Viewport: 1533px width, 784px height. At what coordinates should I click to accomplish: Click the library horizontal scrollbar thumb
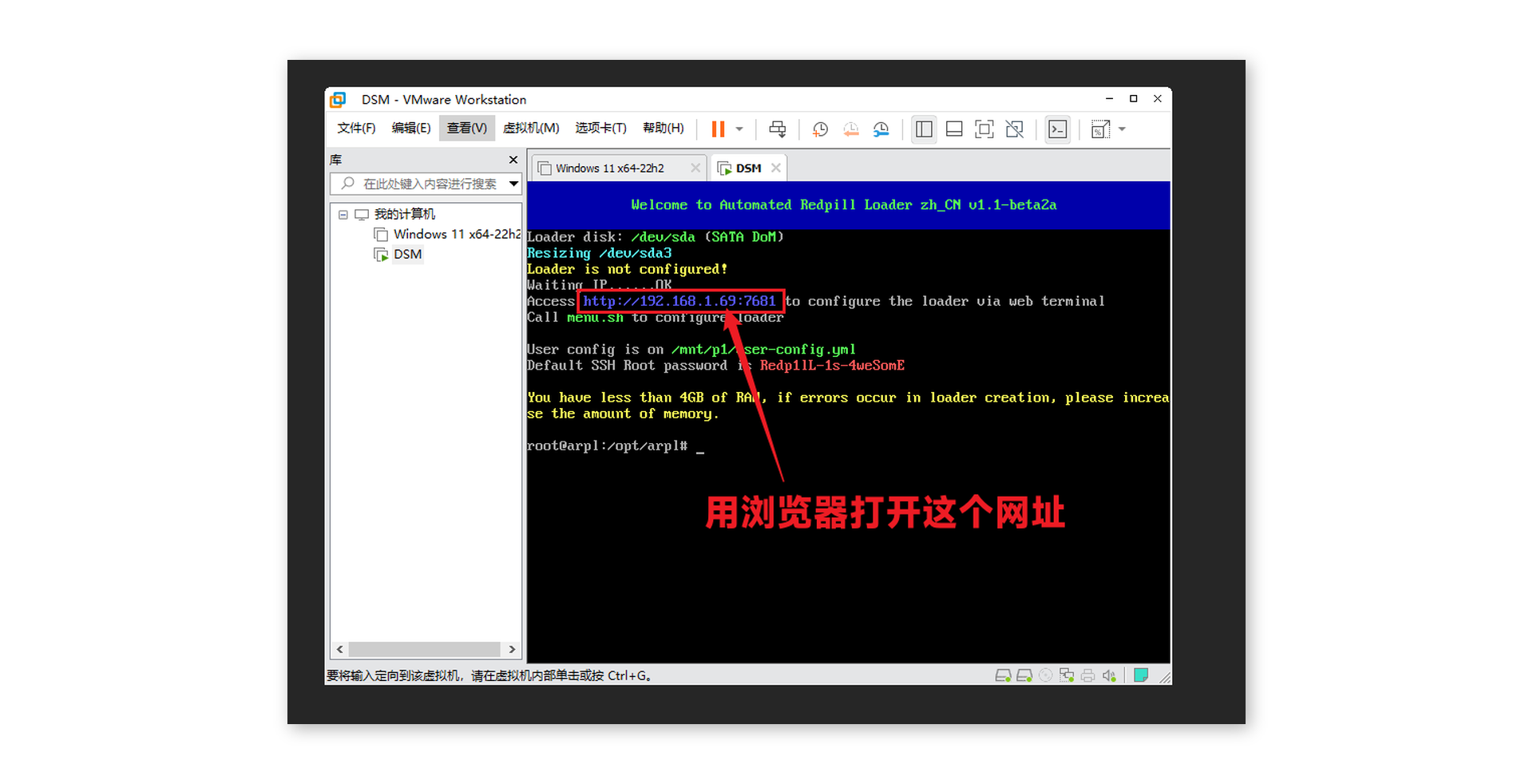coord(425,650)
